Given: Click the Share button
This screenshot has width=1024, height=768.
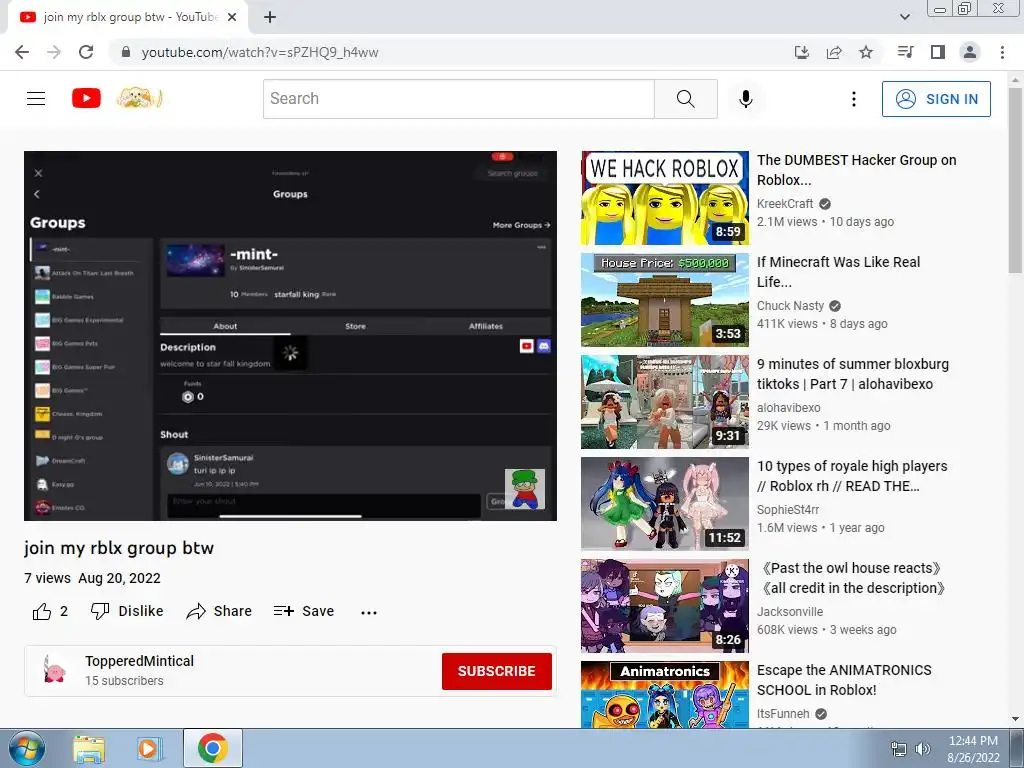Looking at the screenshot, I should (219, 611).
